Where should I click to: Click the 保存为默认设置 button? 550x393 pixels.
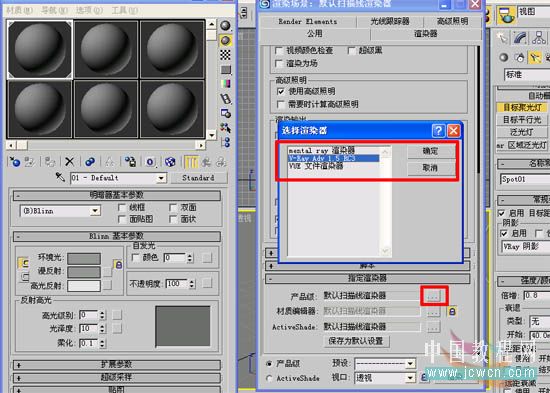(356, 341)
